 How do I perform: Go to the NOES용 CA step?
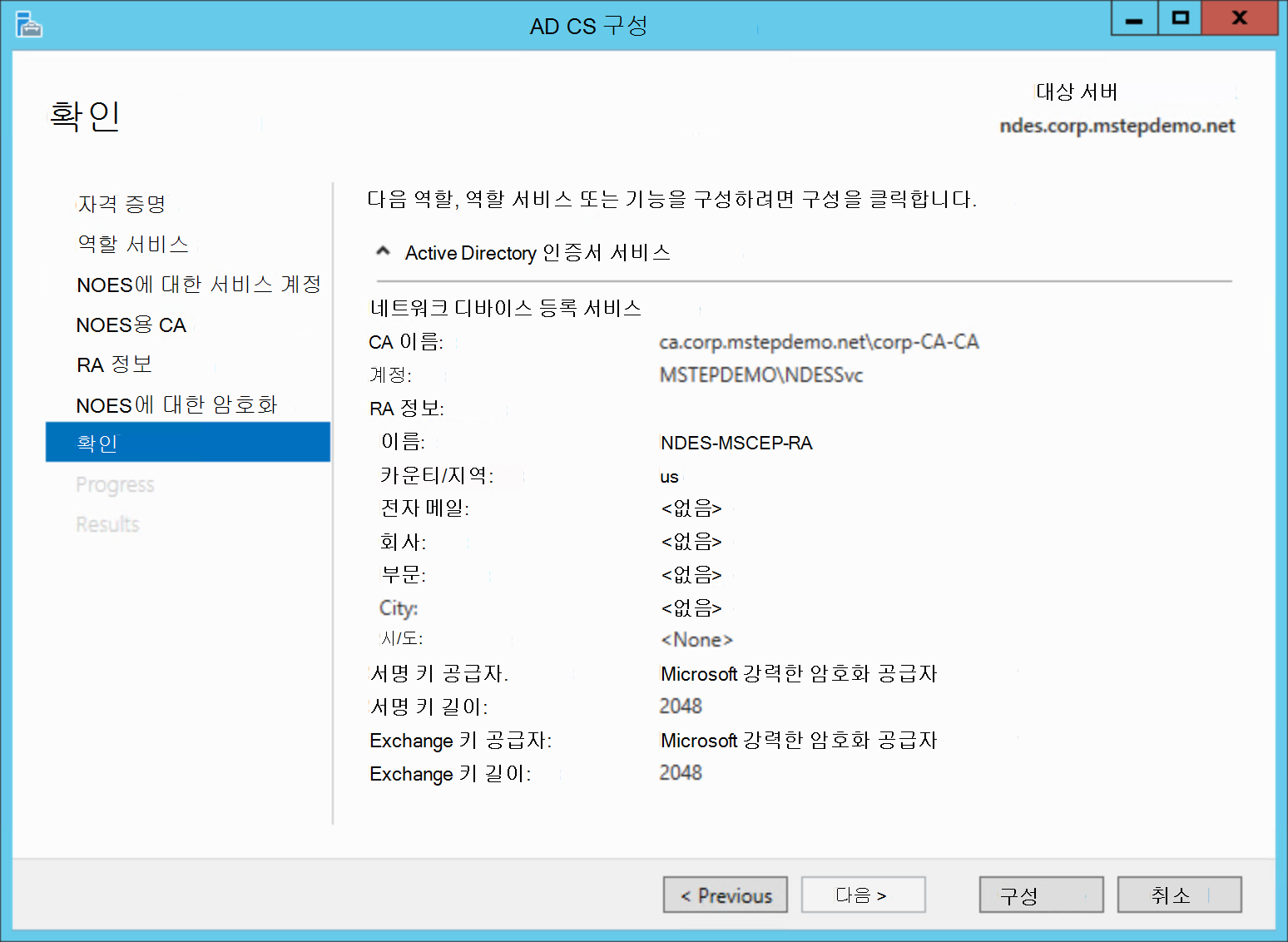click(131, 325)
